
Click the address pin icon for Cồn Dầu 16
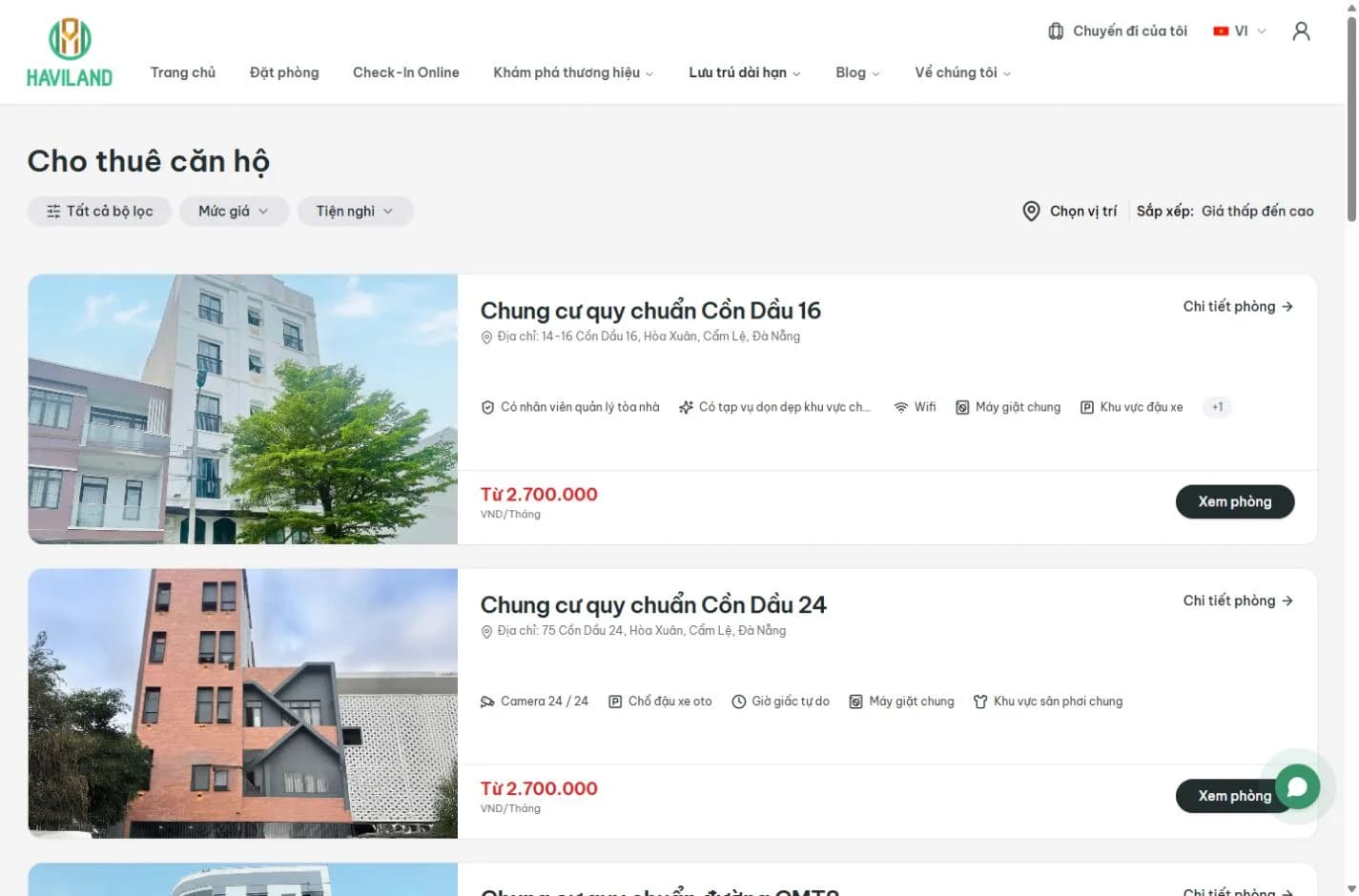[x=486, y=336]
